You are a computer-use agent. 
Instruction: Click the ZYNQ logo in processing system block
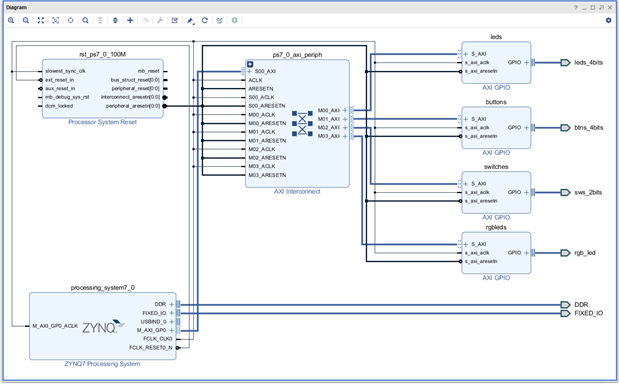[103, 327]
